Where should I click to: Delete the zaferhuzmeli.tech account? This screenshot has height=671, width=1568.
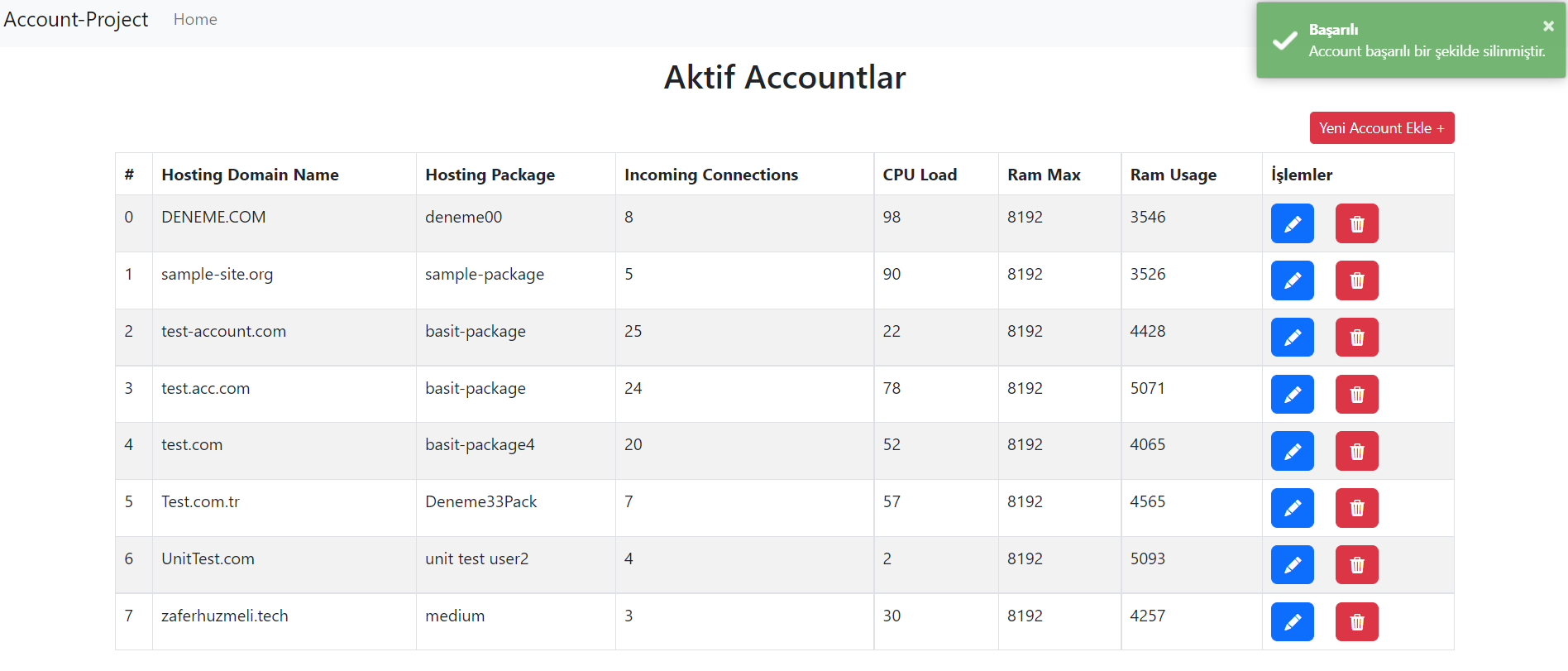point(1356,622)
